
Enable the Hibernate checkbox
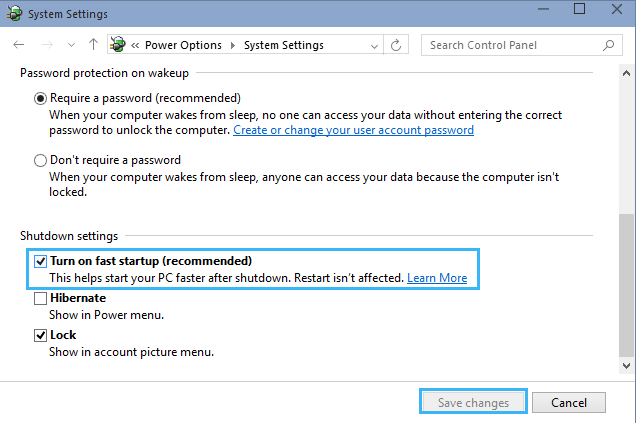41,298
